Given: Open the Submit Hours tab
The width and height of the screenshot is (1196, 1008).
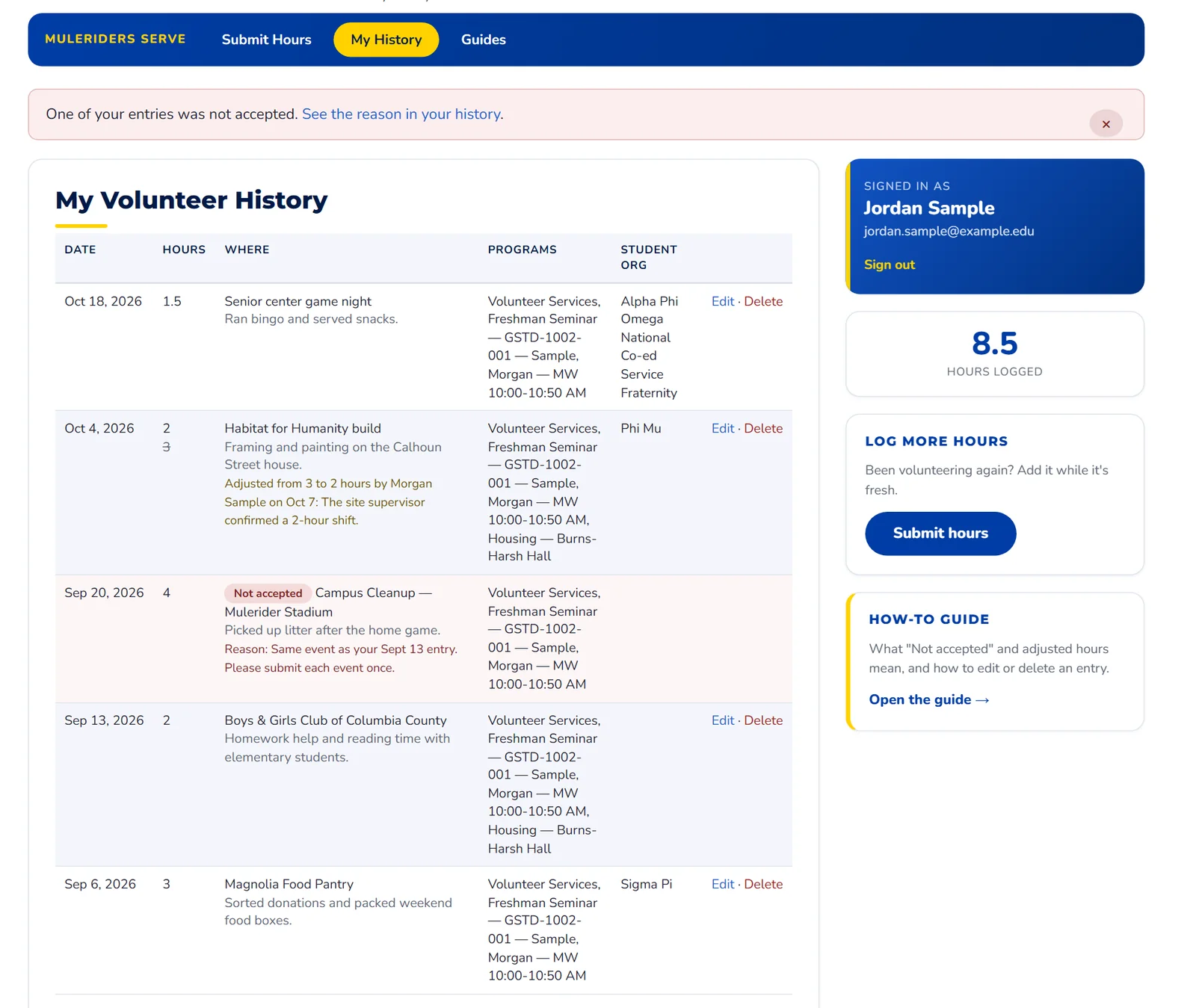Looking at the screenshot, I should coord(266,40).
